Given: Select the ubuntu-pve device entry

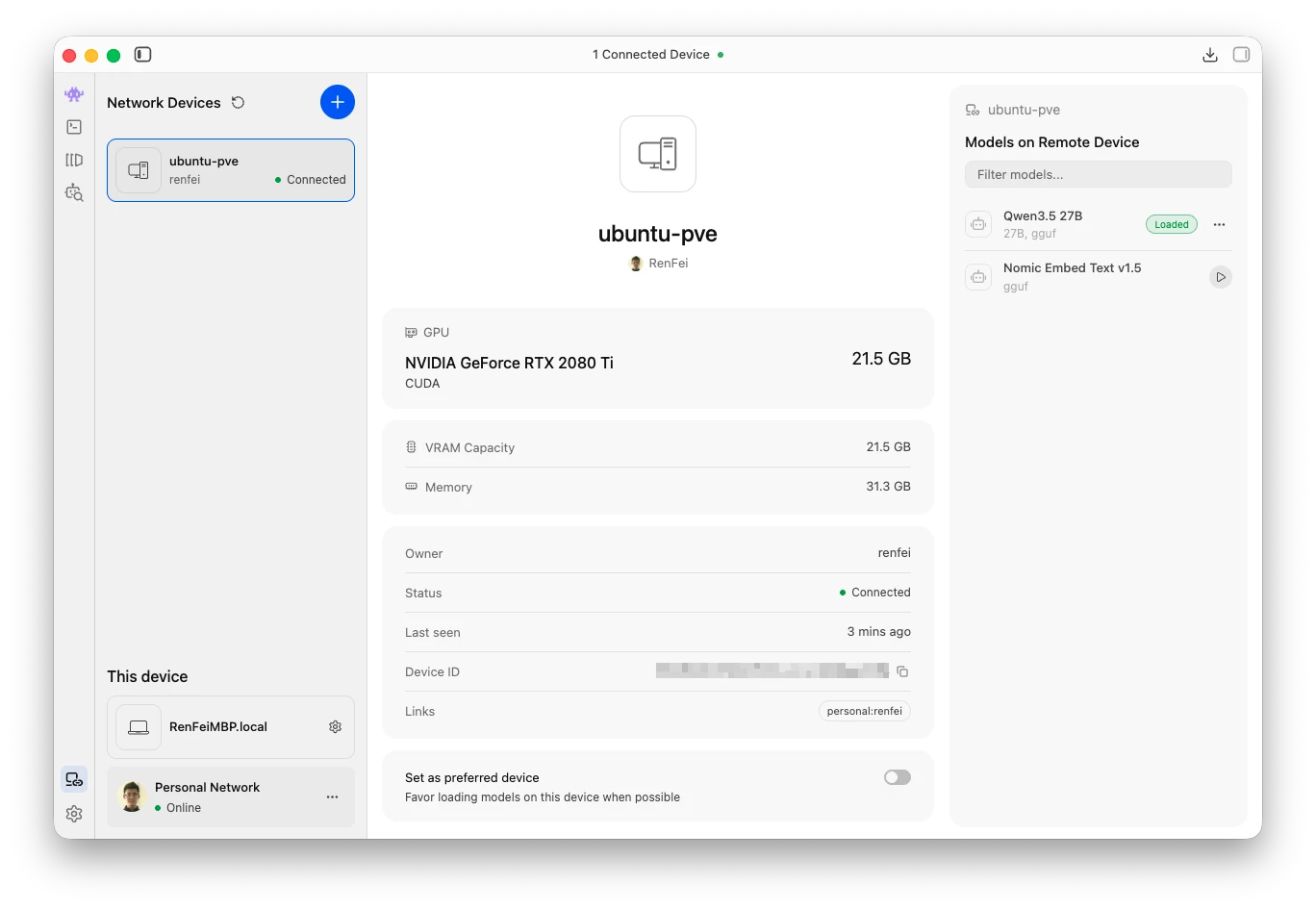Looking at the screenshot, I should click(231, 170).
